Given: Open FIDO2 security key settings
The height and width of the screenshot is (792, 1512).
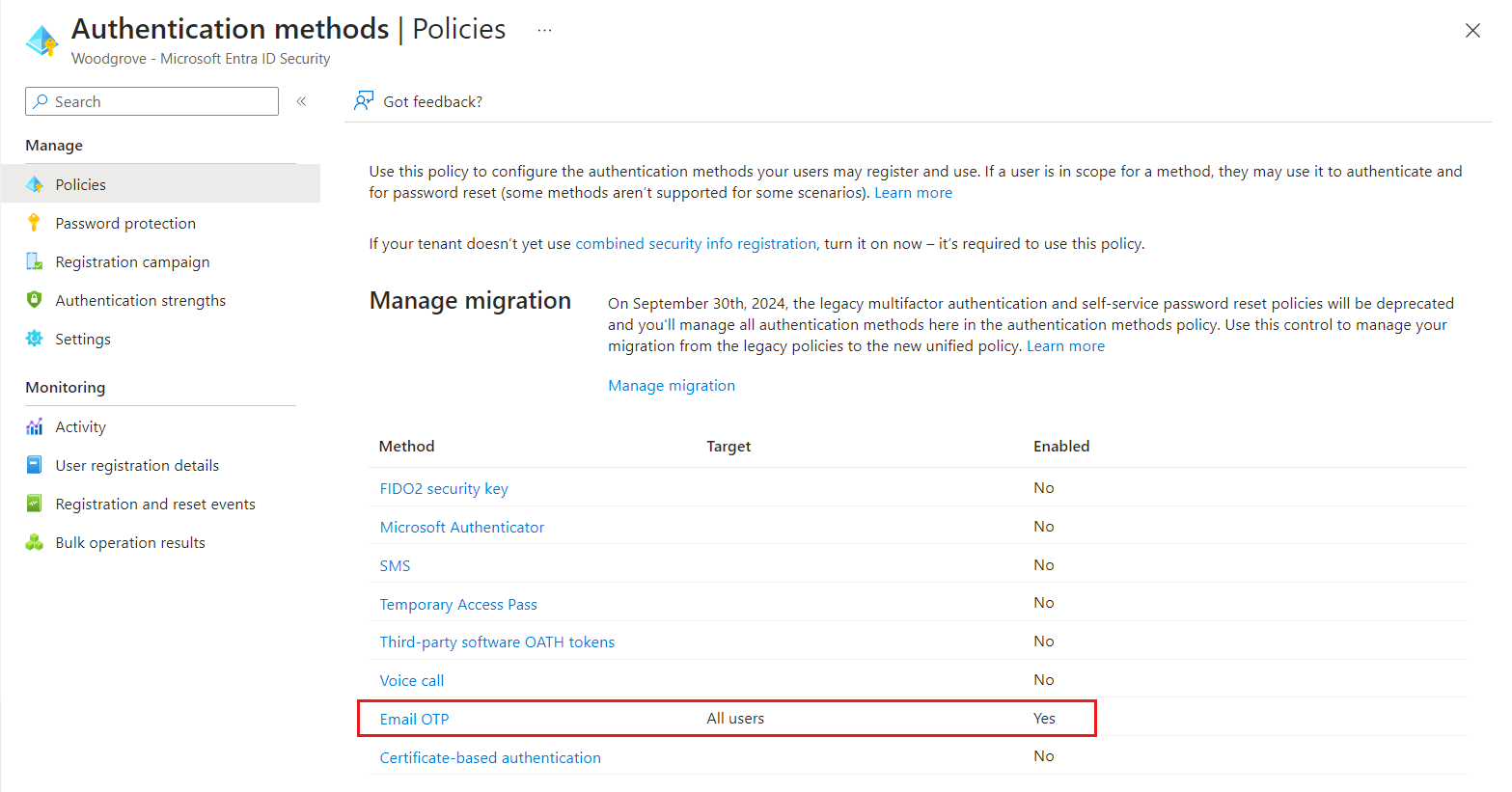Looking at the screenshot, I should [x=444, y=488].
